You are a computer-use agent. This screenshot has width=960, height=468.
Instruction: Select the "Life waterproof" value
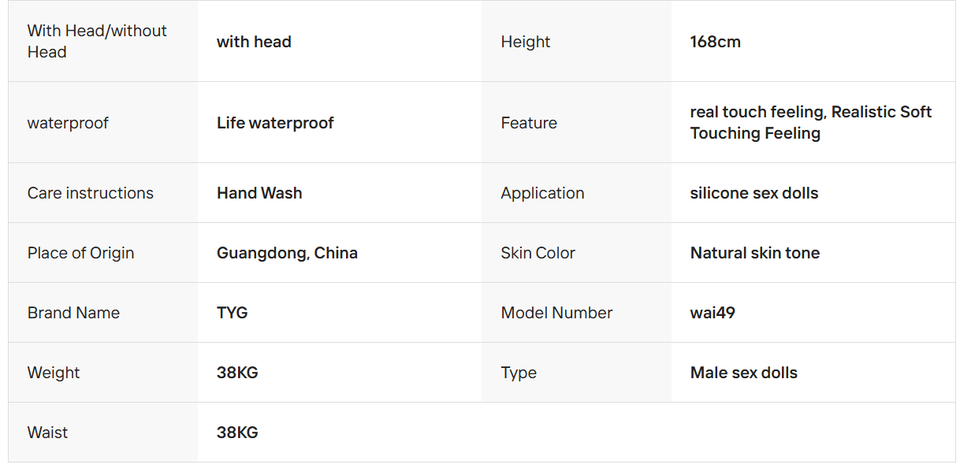coord(275,123)
